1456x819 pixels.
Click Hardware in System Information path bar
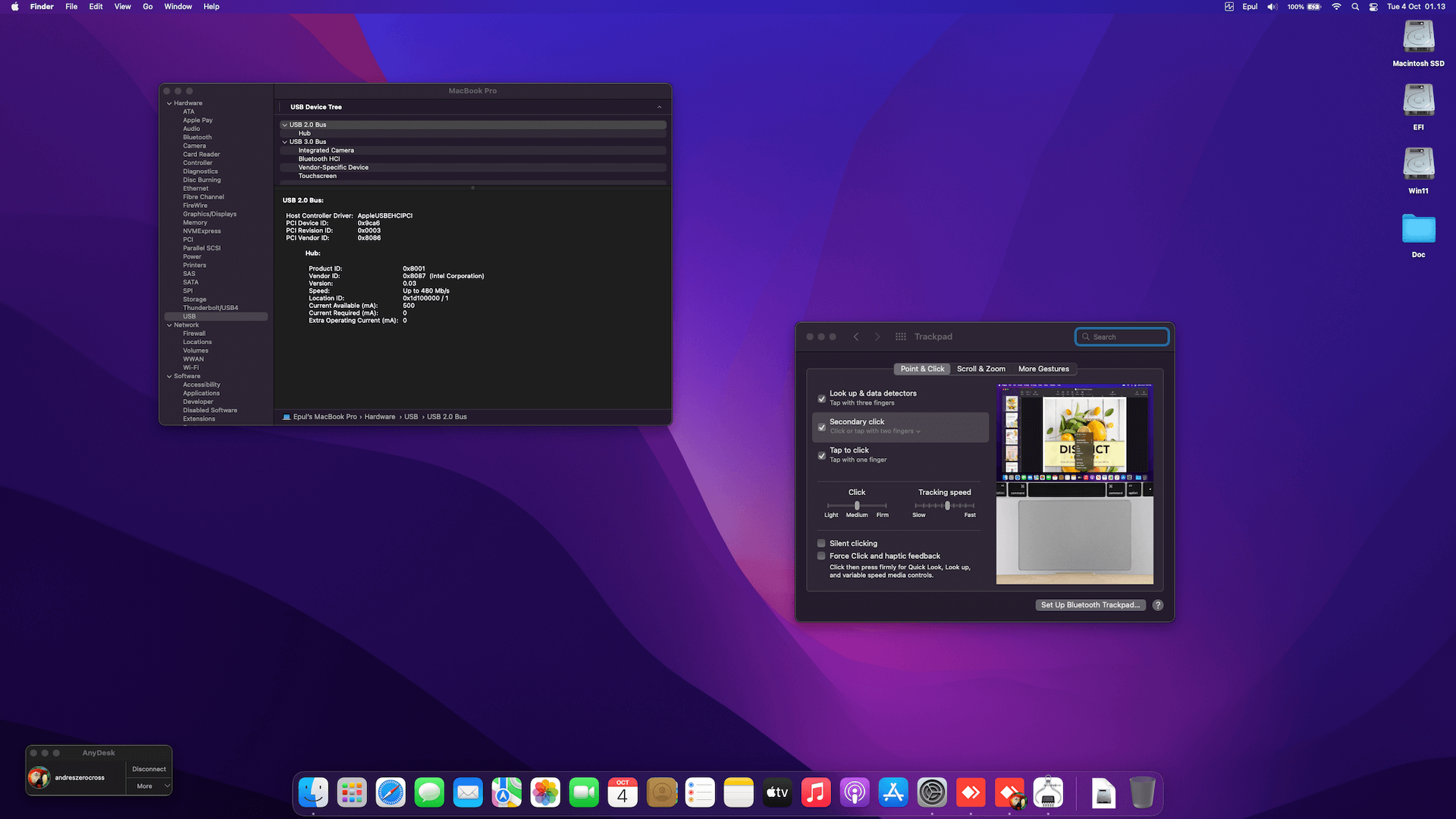pos(380,417)
